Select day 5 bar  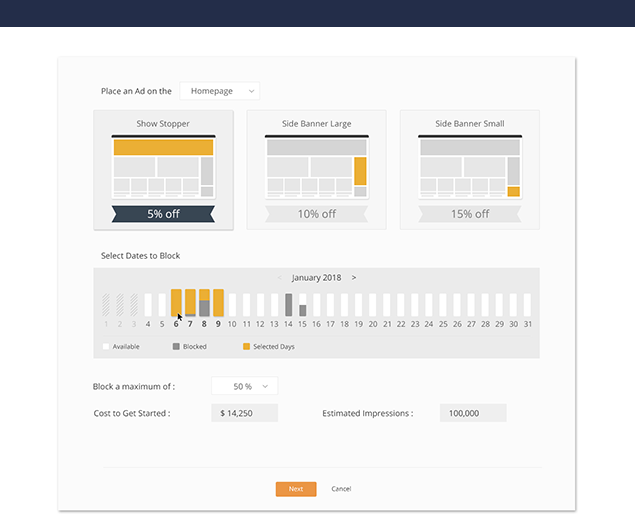[162, 305]
